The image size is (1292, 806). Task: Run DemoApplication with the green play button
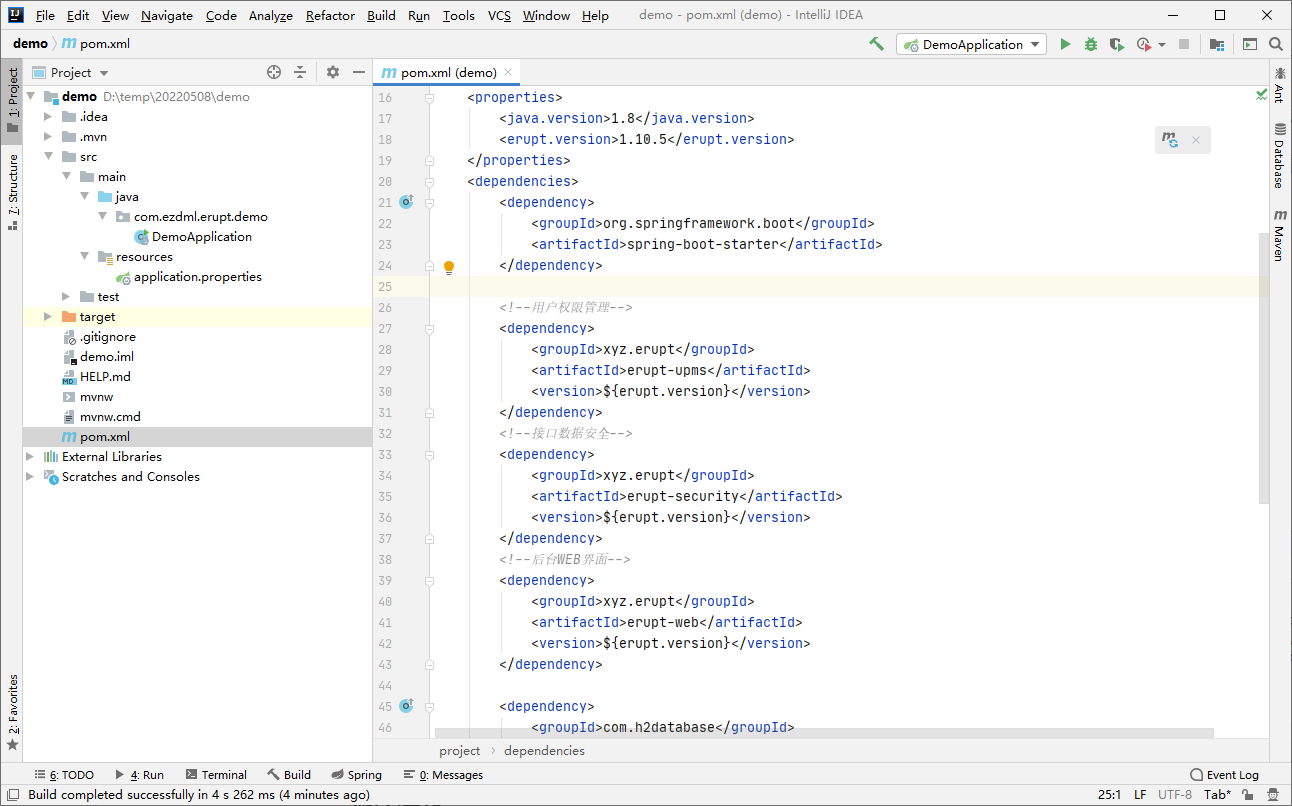click(1065, 44)
